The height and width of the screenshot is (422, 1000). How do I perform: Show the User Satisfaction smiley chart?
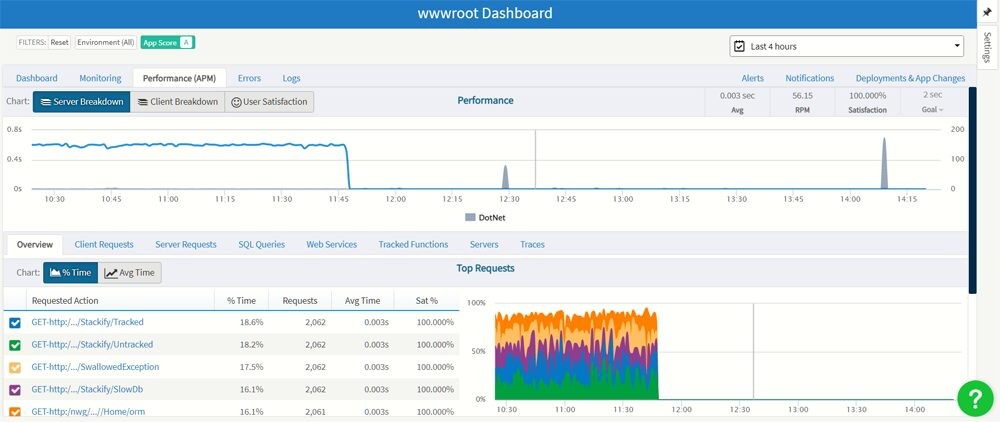(x=269, y=101)
